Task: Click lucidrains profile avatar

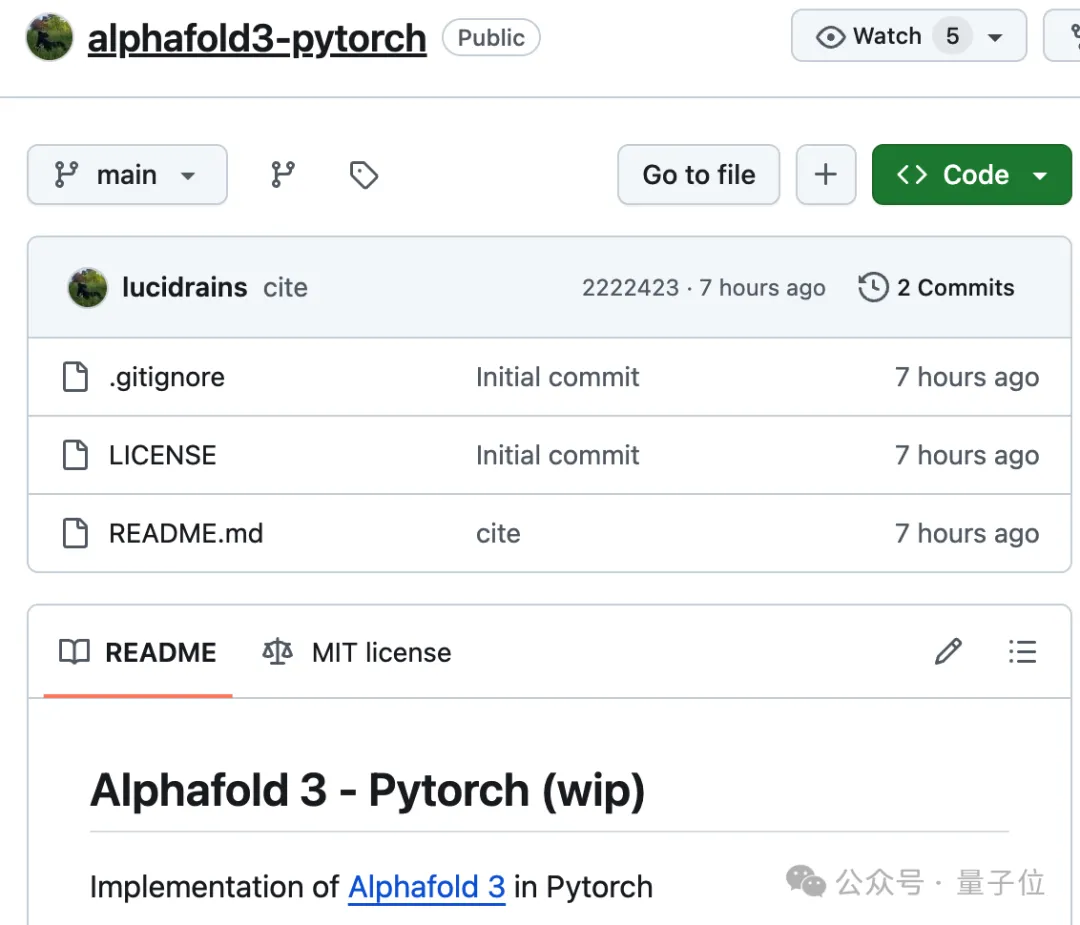Action: coord(87,287)
